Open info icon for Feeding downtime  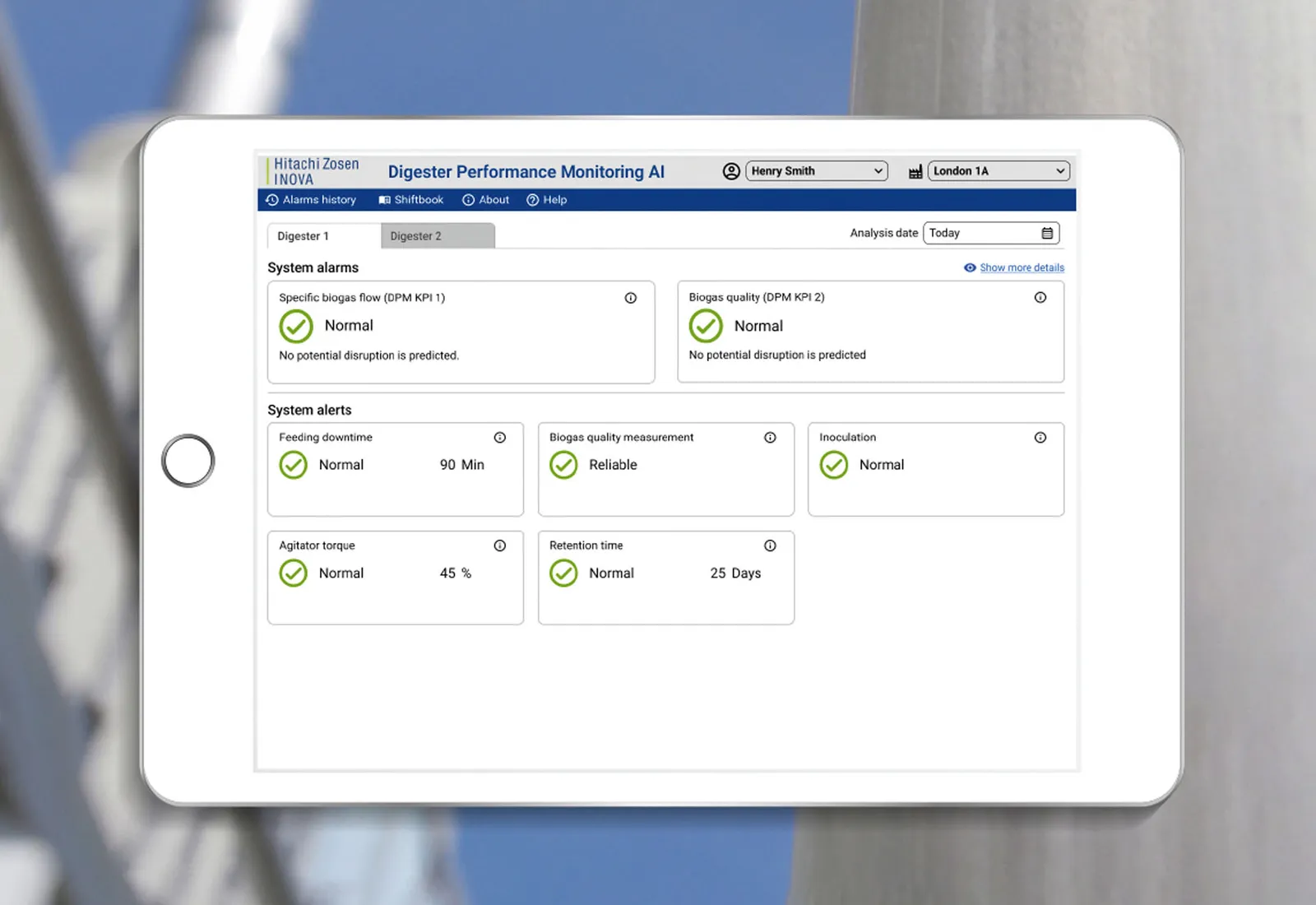[500, 438]
